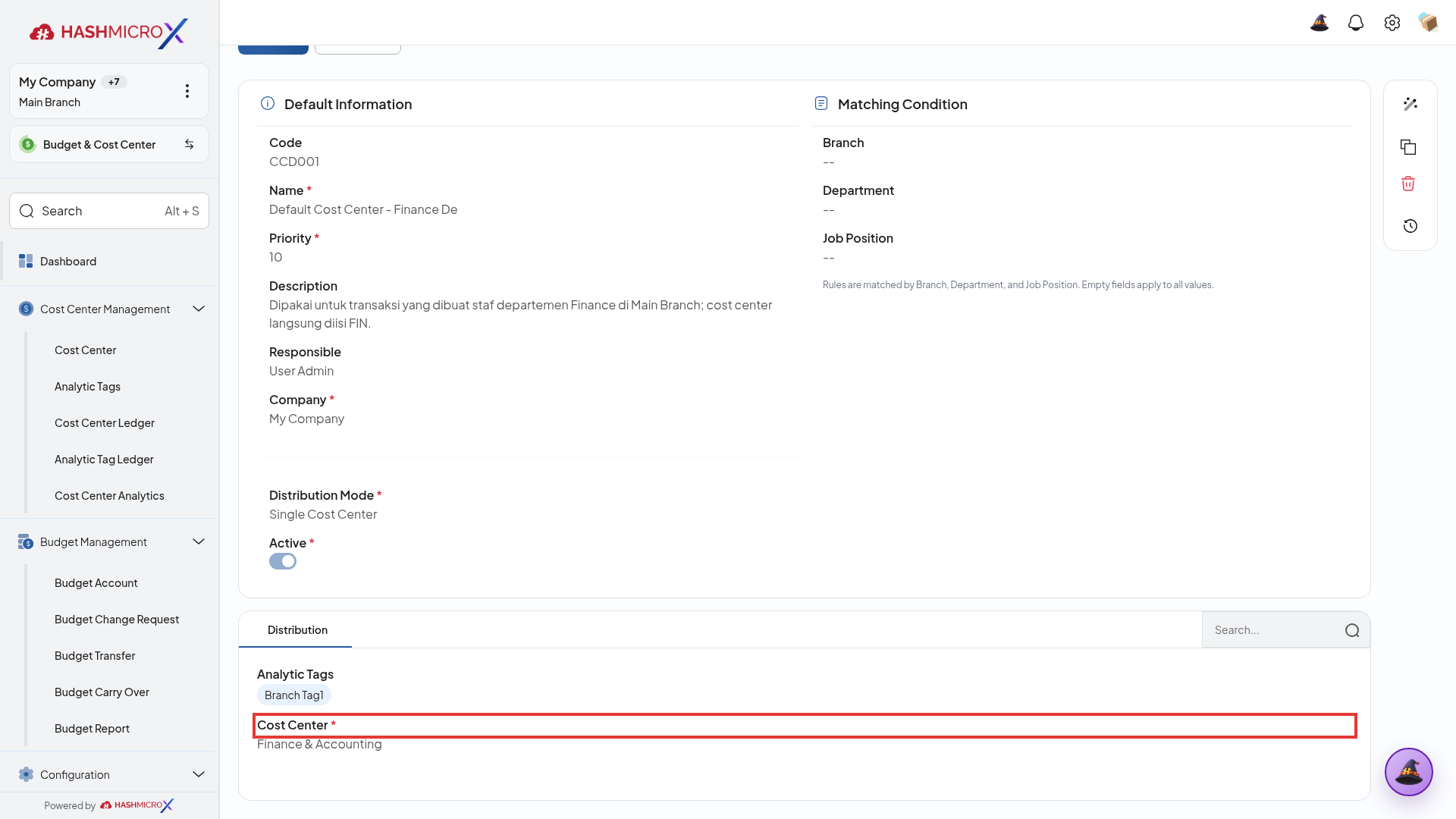Open Budget Carry Over menu item
This screenshot has width=1456, height=819.
point(102,692)
